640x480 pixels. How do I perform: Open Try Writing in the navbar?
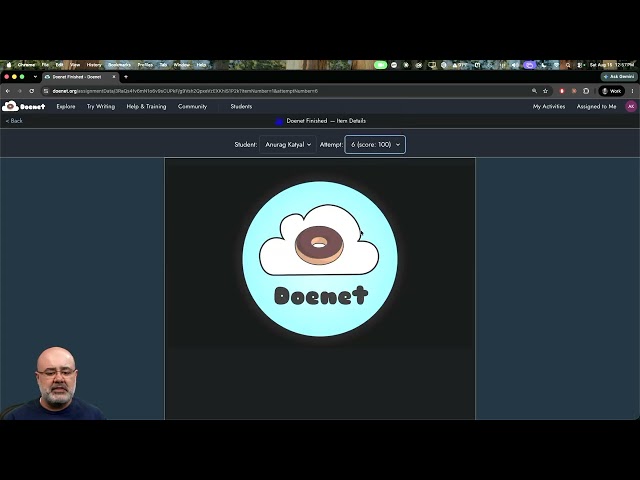click(x=101, y=107)
